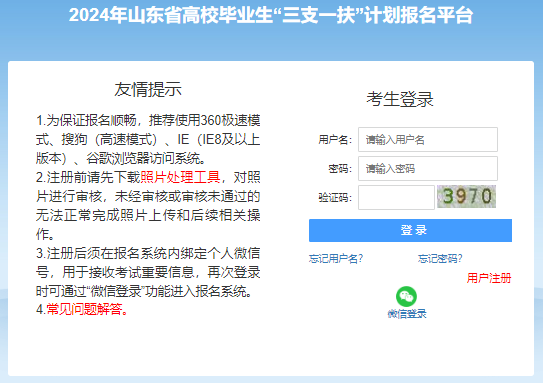Focus the 请输入用户名 username field
The height and width of the screenshot is (383, 543).
tap(428, 140)
